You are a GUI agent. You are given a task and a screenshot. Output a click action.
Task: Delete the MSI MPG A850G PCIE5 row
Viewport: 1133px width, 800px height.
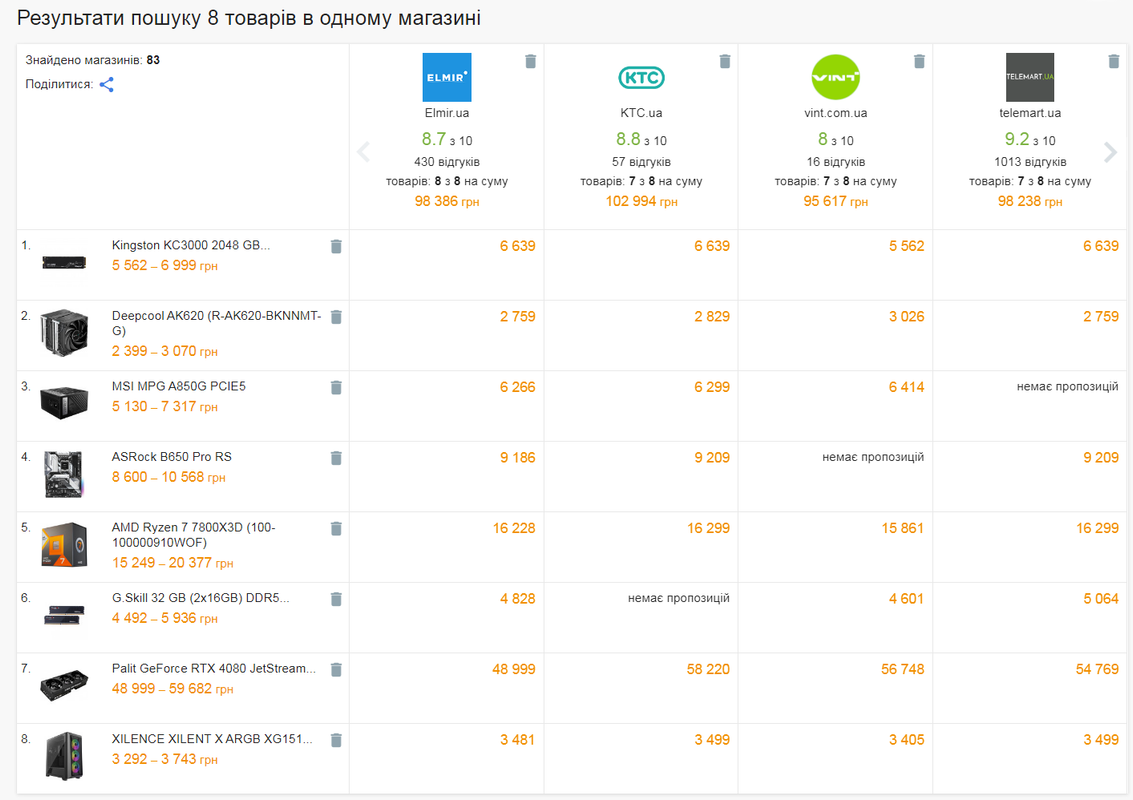[x=336, y=387]
